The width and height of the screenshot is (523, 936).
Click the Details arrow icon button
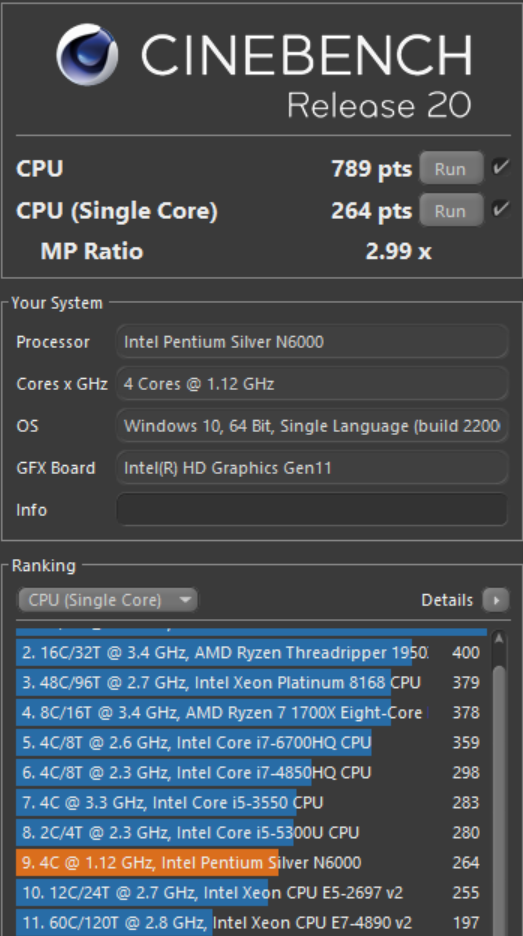point(496,600)
